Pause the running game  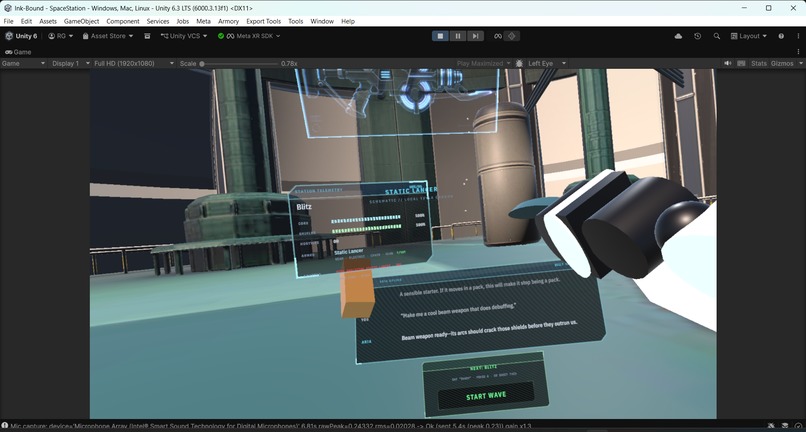coord(457,36)
